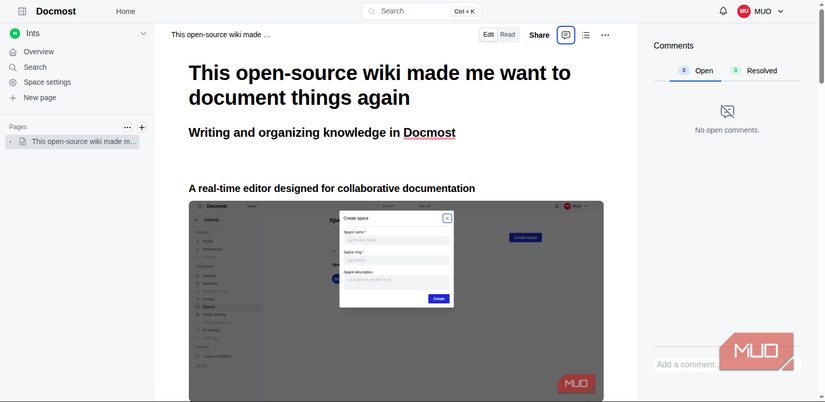Click the MU user avatar
The width and height of the screenshot is (825, 402).
point(743,11)
